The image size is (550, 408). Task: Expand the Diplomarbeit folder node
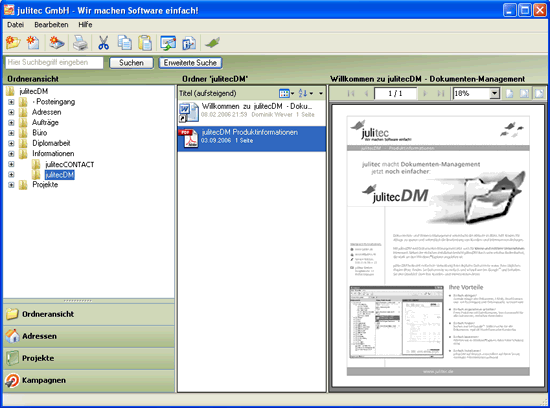tap(11, 143)
